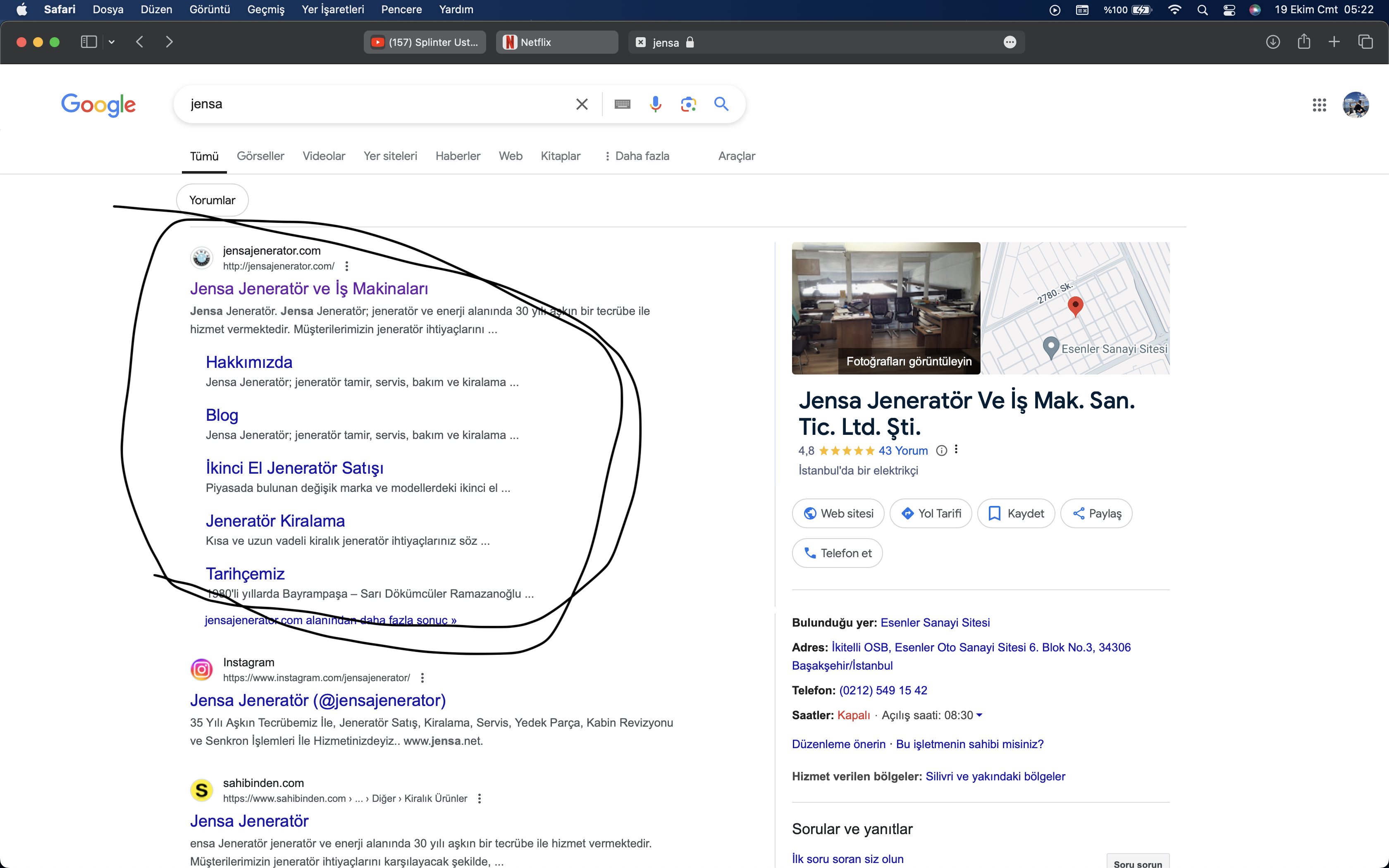Open the map thumbnail for Esenler Sanayi Sitesi
The image size is (1389, 868).
[1076, 308]
